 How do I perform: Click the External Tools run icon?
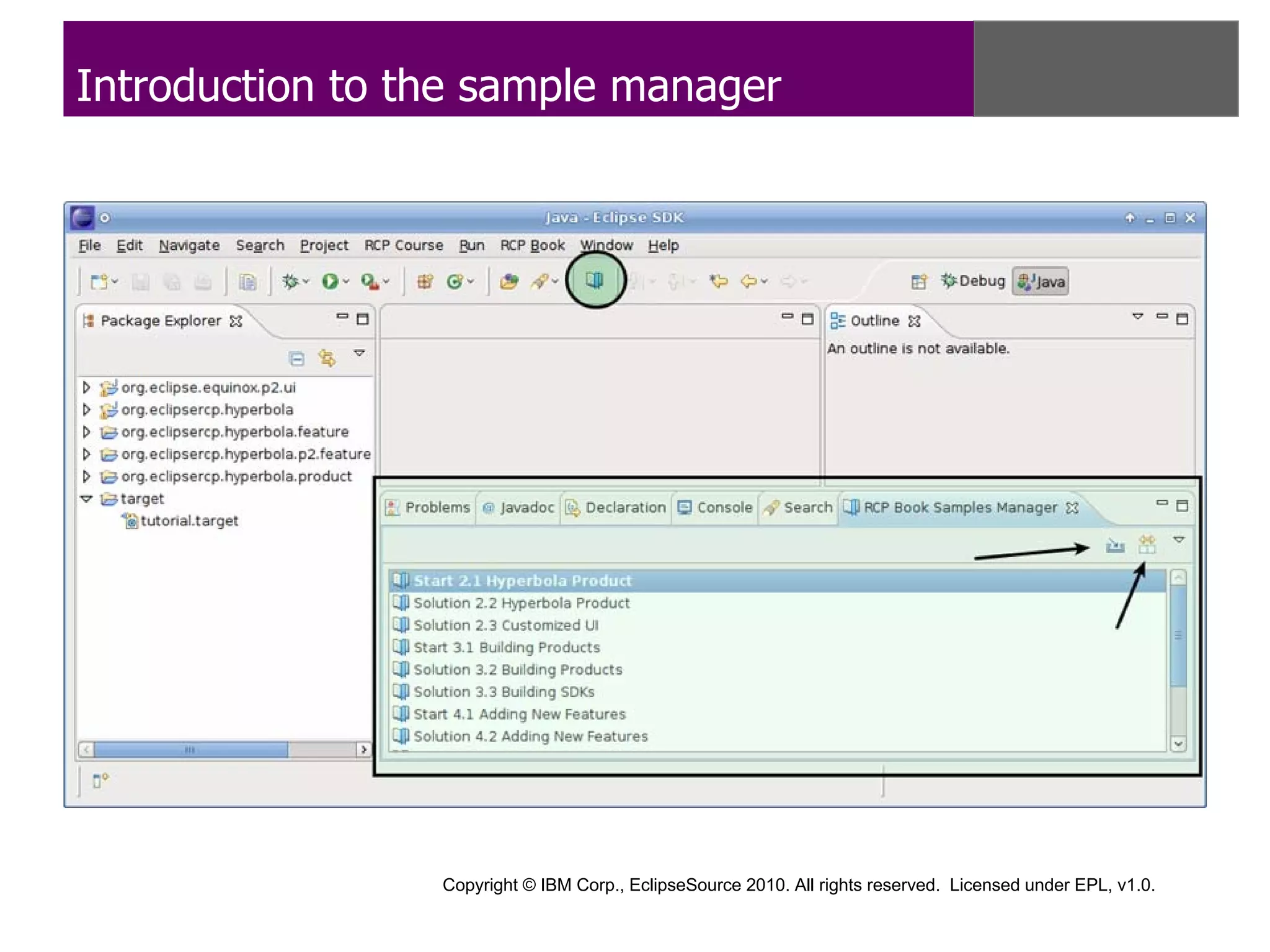tap(370, 282)
